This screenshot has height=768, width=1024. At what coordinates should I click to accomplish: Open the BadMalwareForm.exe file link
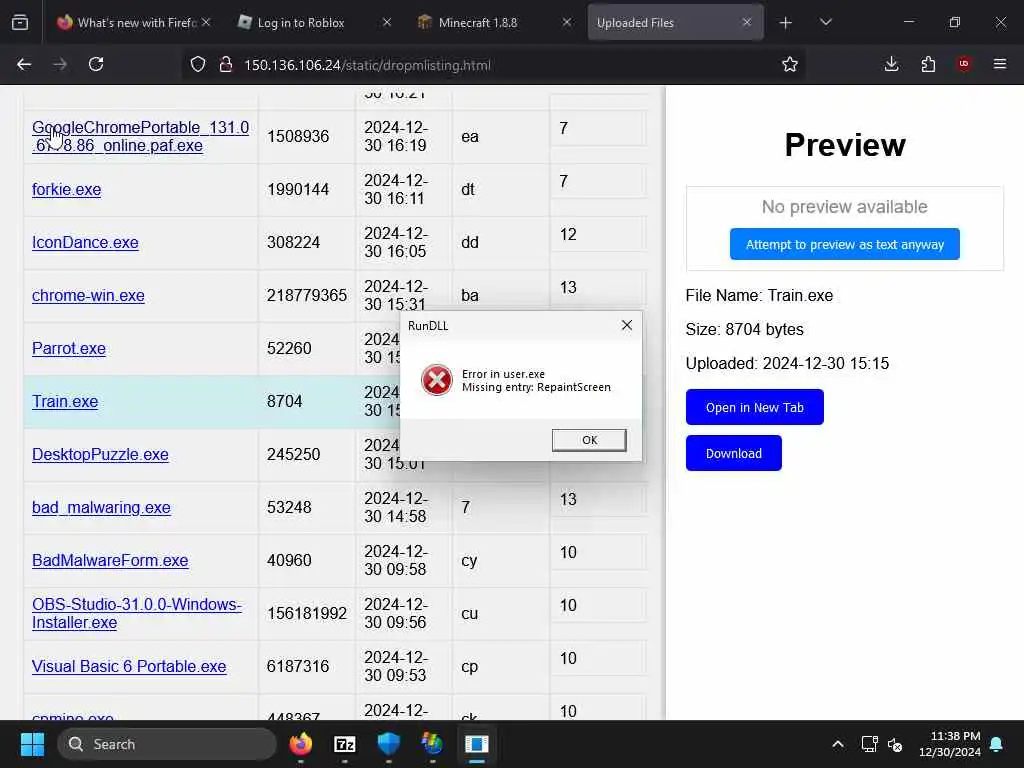point(110,560)
